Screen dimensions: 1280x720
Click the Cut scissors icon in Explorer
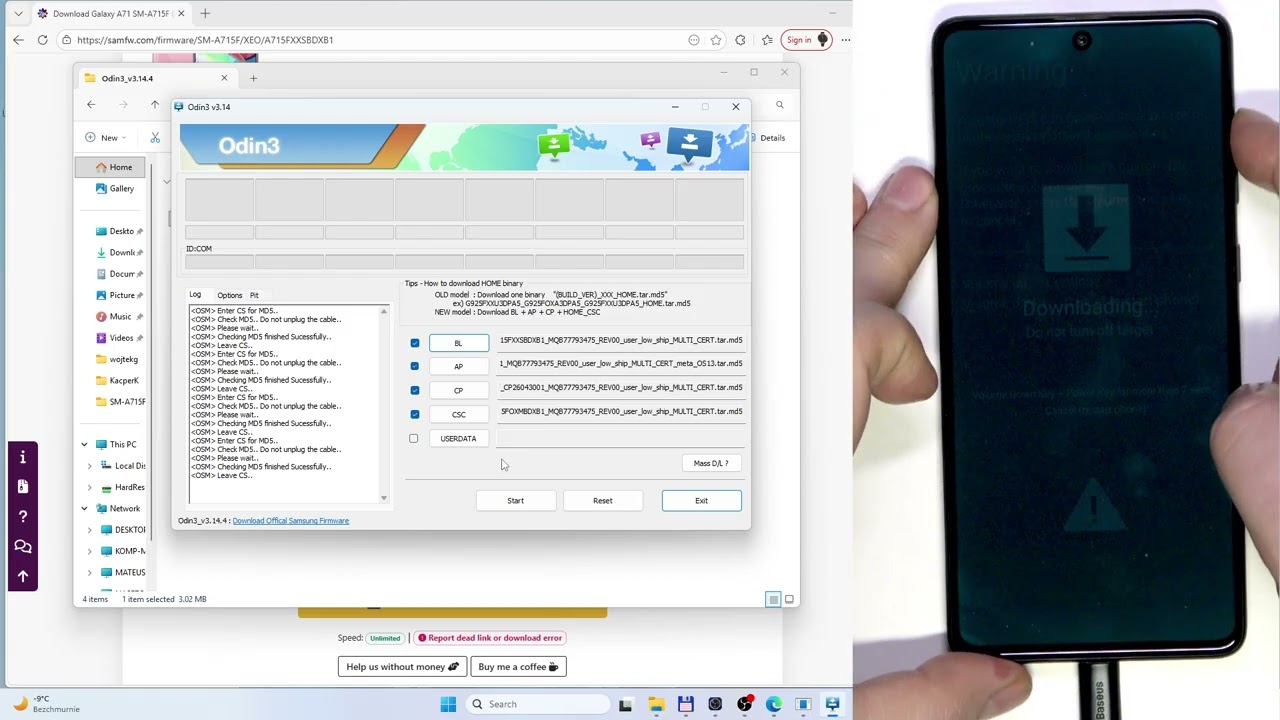pos(155,138)
